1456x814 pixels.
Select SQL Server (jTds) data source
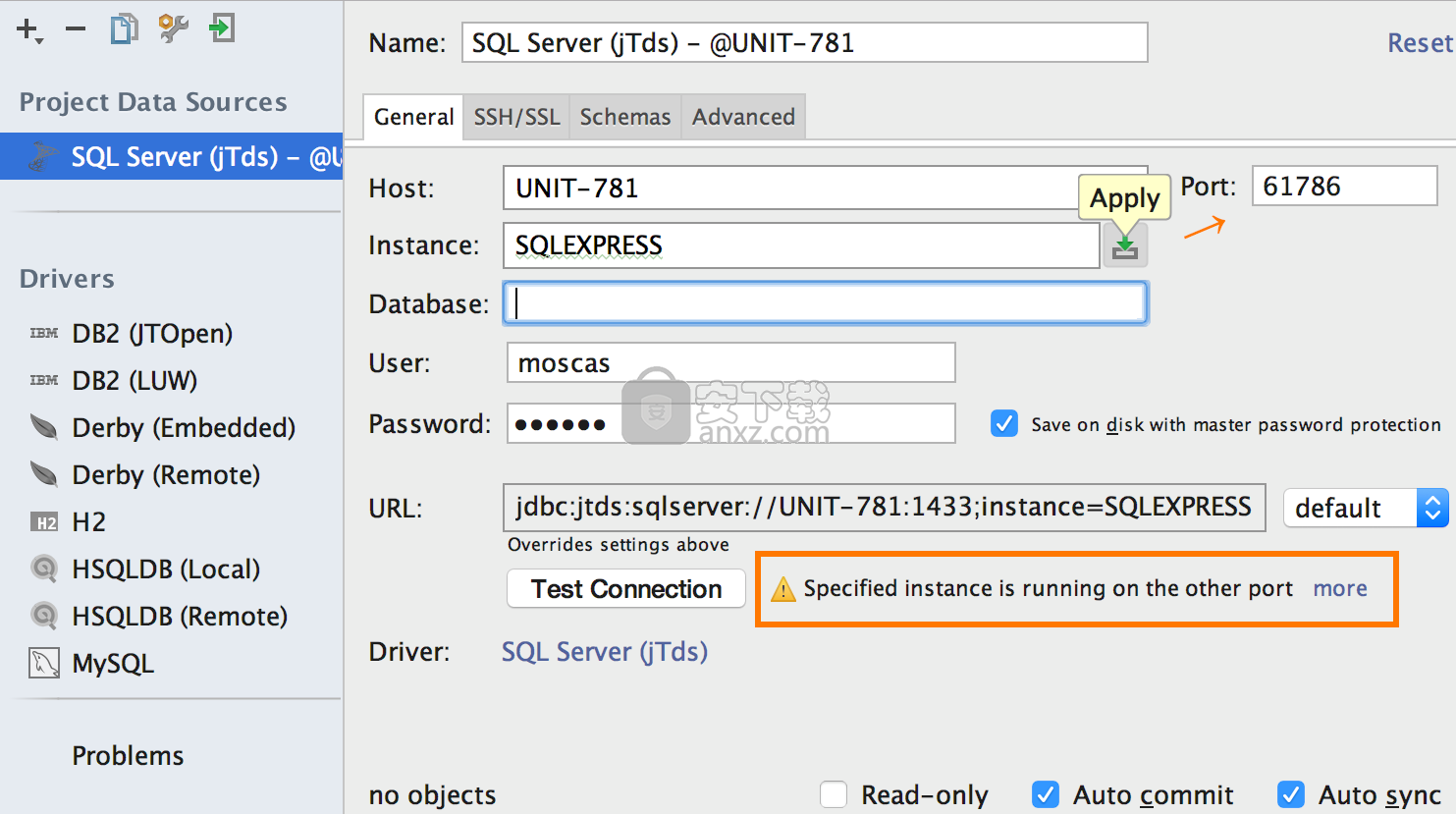[x=172, y=157]
